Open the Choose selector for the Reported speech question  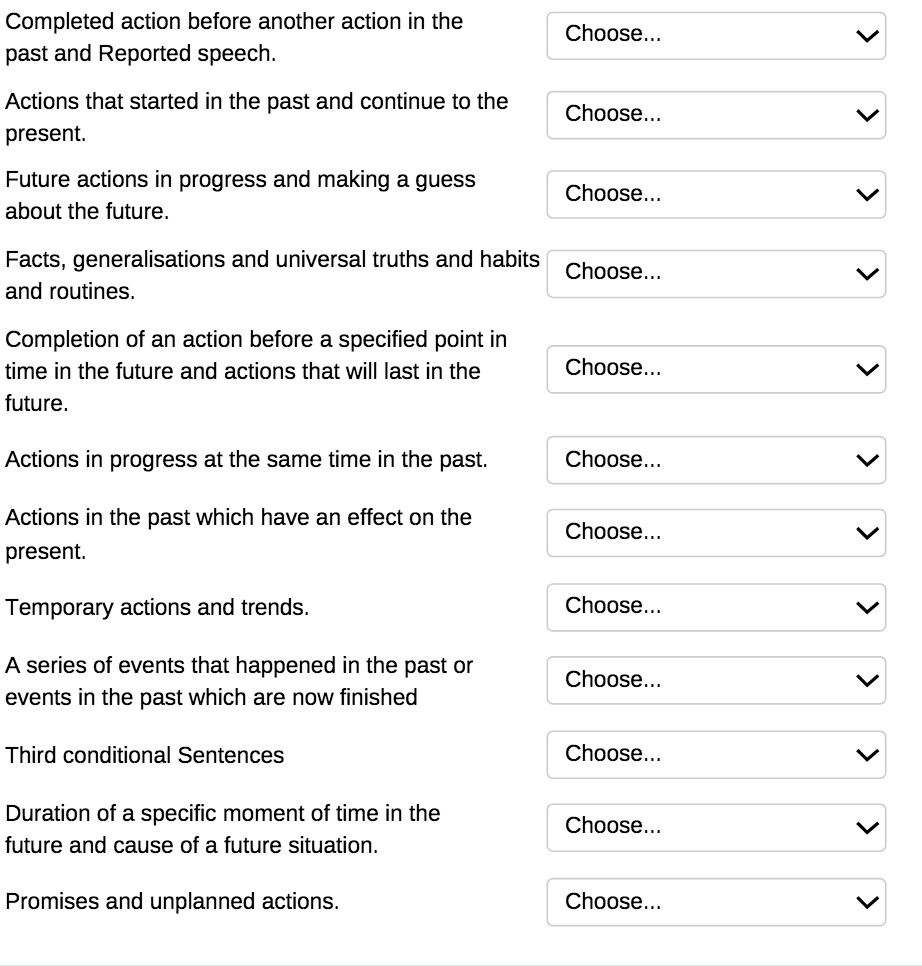pyautogui.click(x=715, y=36)
